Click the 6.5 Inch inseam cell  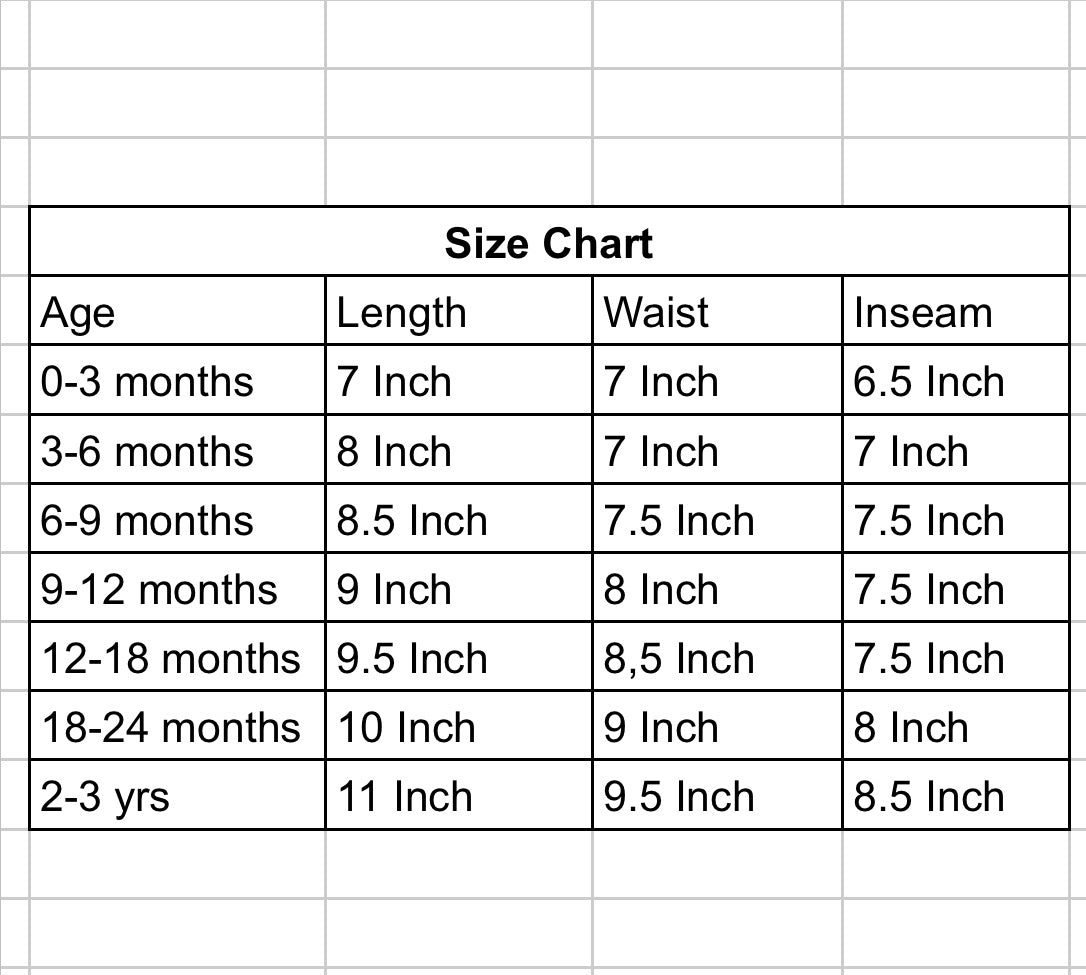[x=956, y=379]
